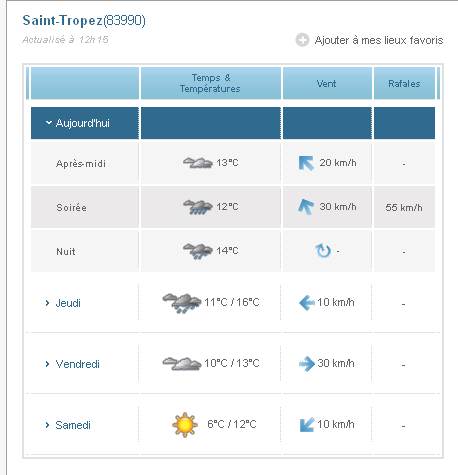Click the southwest wind arrow for Samedi
Screen dimensions: 458x475
(307, 425)
